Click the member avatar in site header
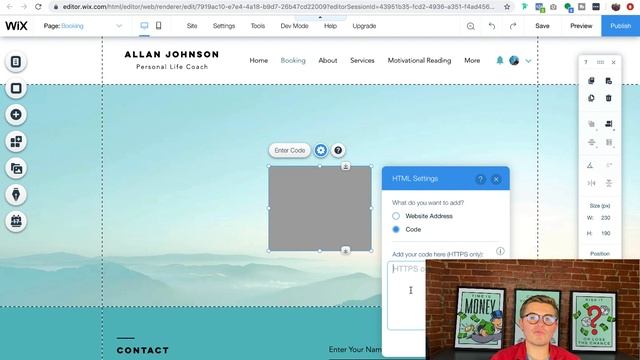Image resolution: width=640 pixels, height=360 pixels. tap(514, 60)
